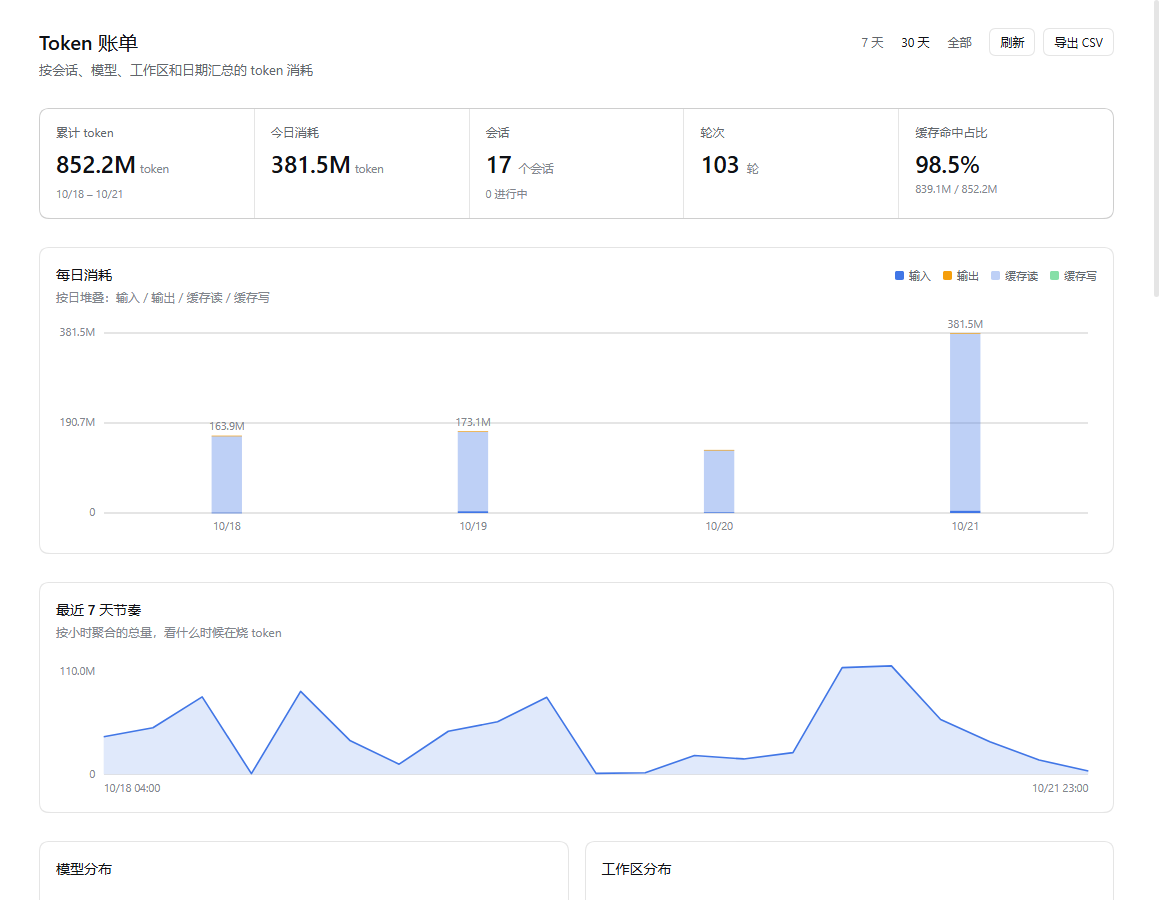Image resolution: width=1159 pixels, height=900 pixels.
Task: Click the Token 账单 page title
Action: click(89, 43)
